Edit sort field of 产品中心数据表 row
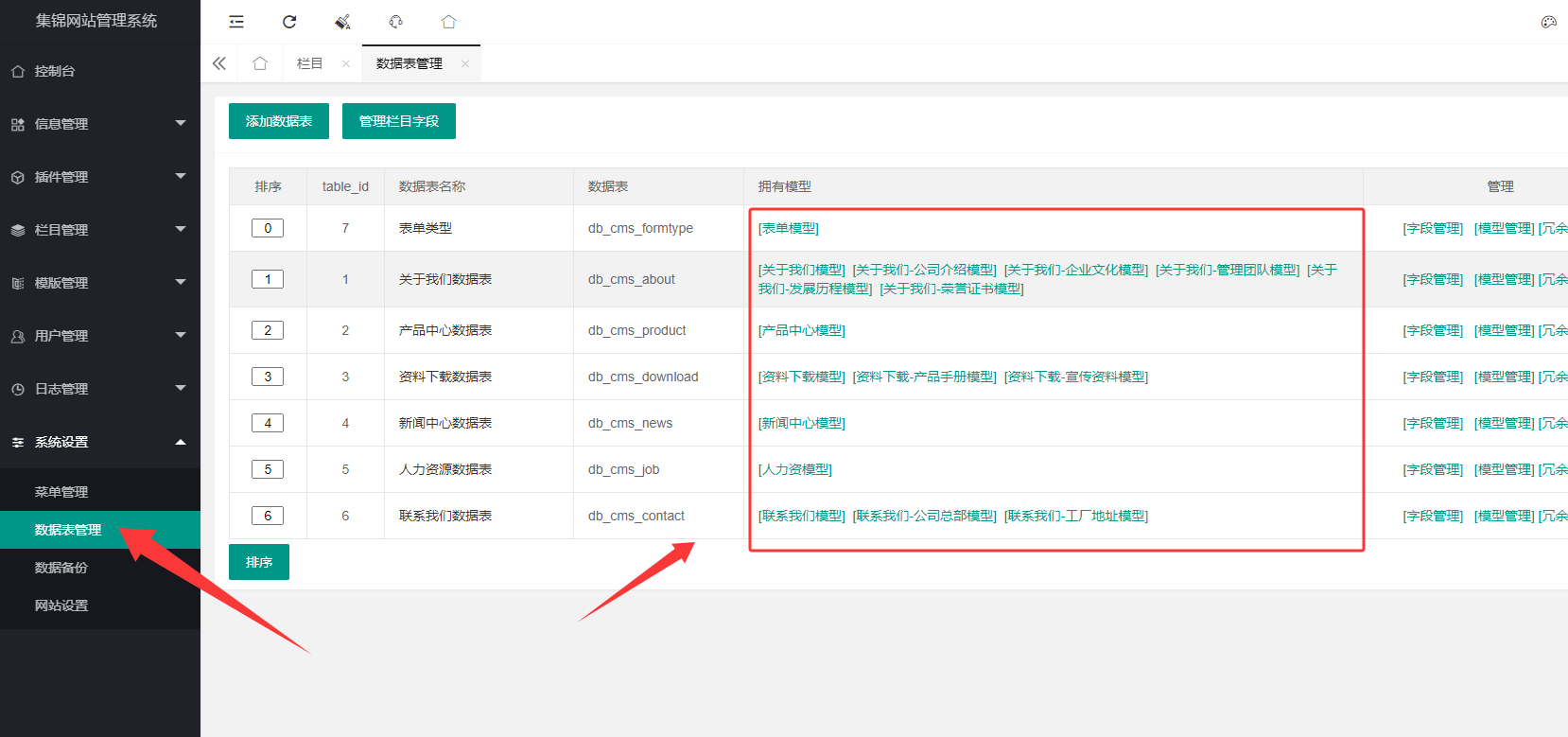This screenshot has height=737, width=1568. click(268, 330)
